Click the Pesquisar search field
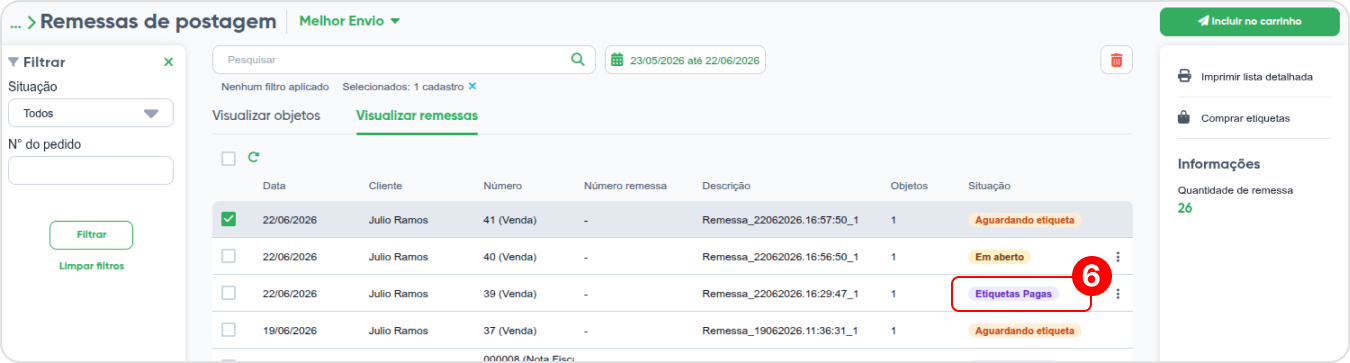The width and height of the screenshot is (1350, 363). pyautogui.click(x=403, y=60)
